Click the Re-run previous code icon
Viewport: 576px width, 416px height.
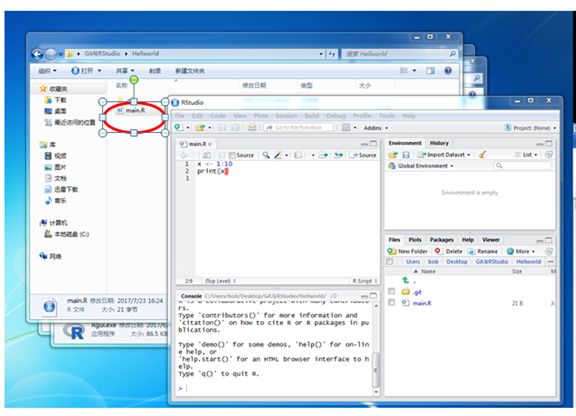point(339,155)
